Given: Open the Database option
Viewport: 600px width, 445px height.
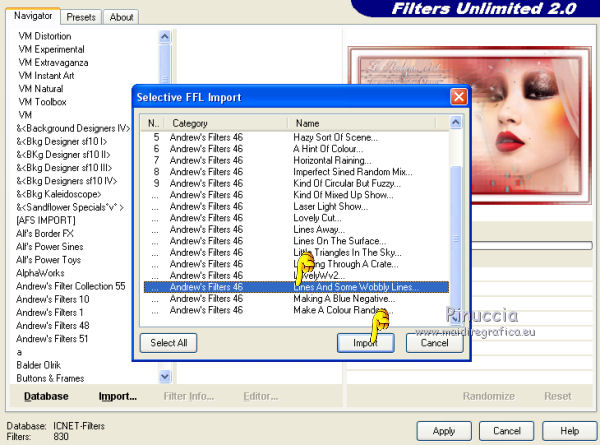Looking at the screenshot, I should (46, 396).
